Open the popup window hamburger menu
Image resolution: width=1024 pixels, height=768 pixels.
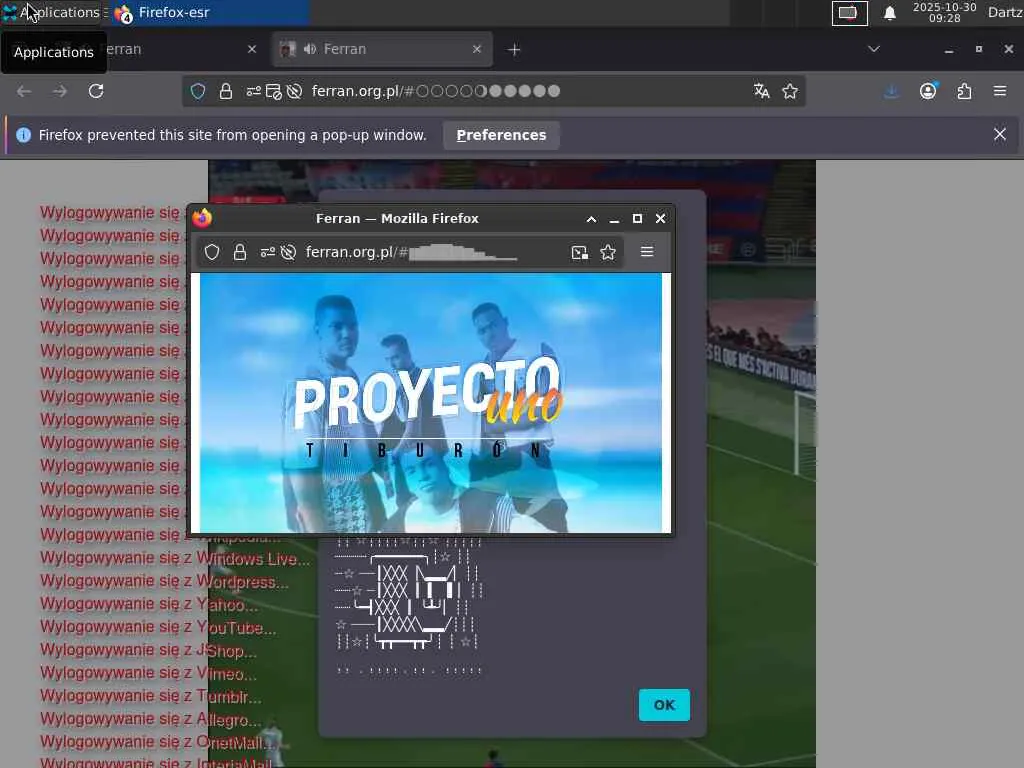647,251
